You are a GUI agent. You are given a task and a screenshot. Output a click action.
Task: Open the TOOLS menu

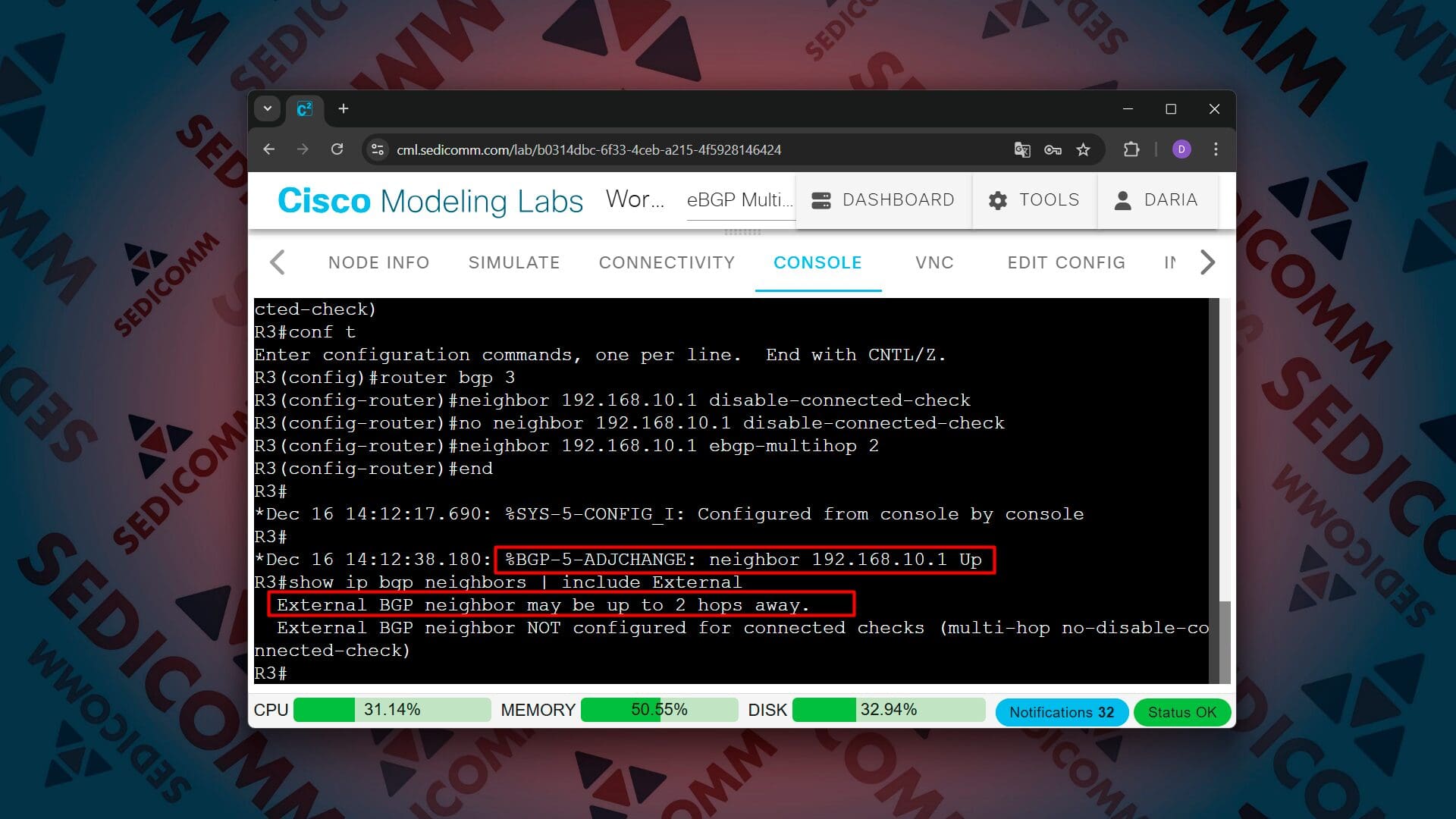1034,200
